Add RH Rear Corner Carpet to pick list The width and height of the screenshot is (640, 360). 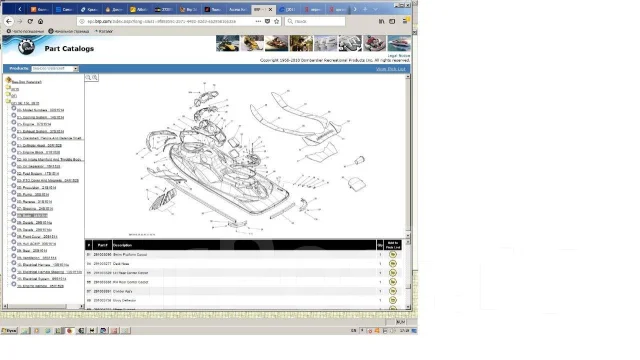393,282
